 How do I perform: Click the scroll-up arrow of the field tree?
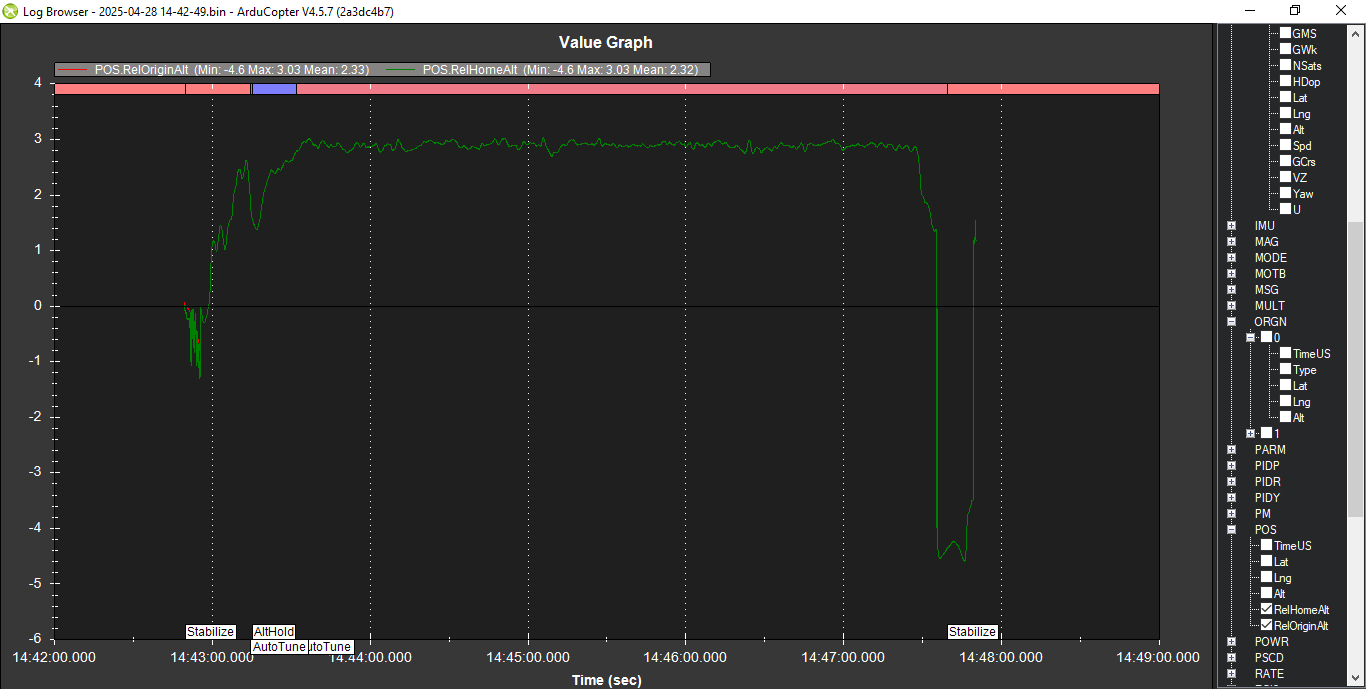click(x=1356, y=33)
